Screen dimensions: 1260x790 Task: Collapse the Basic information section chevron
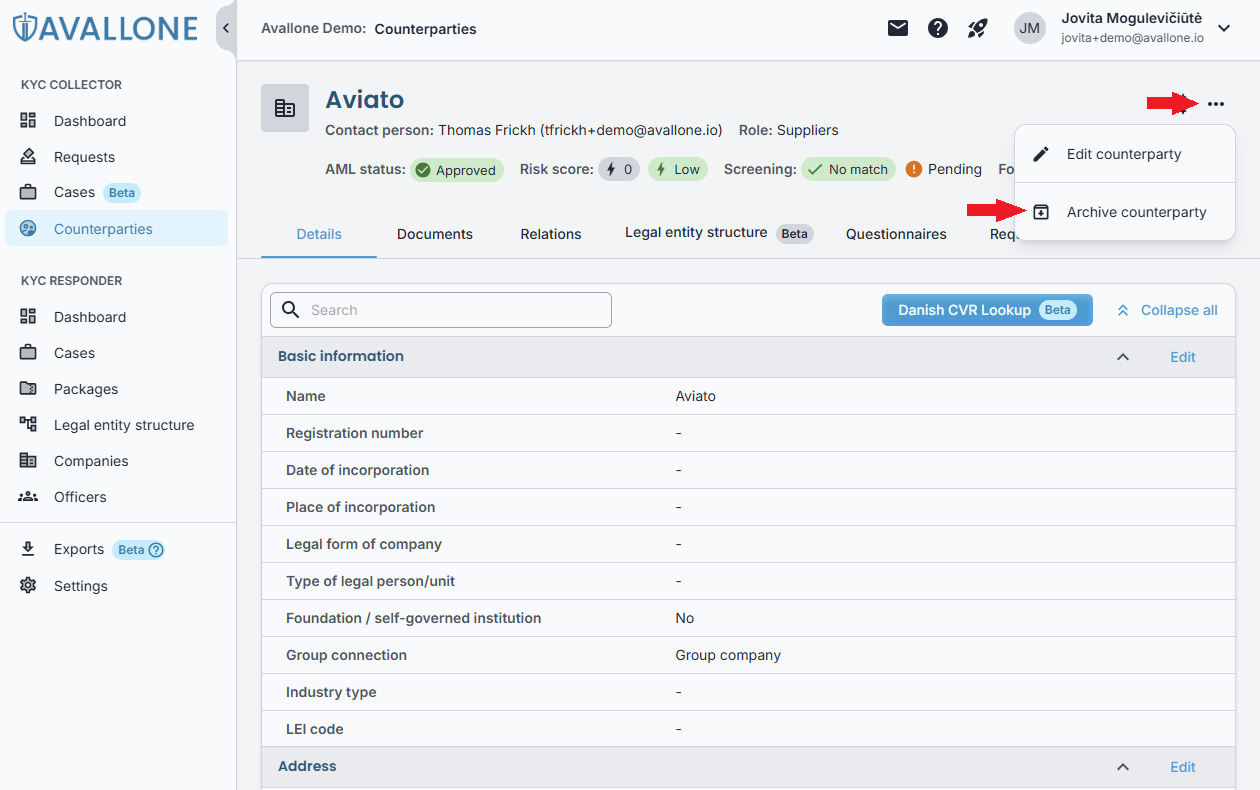point(1123,357)
